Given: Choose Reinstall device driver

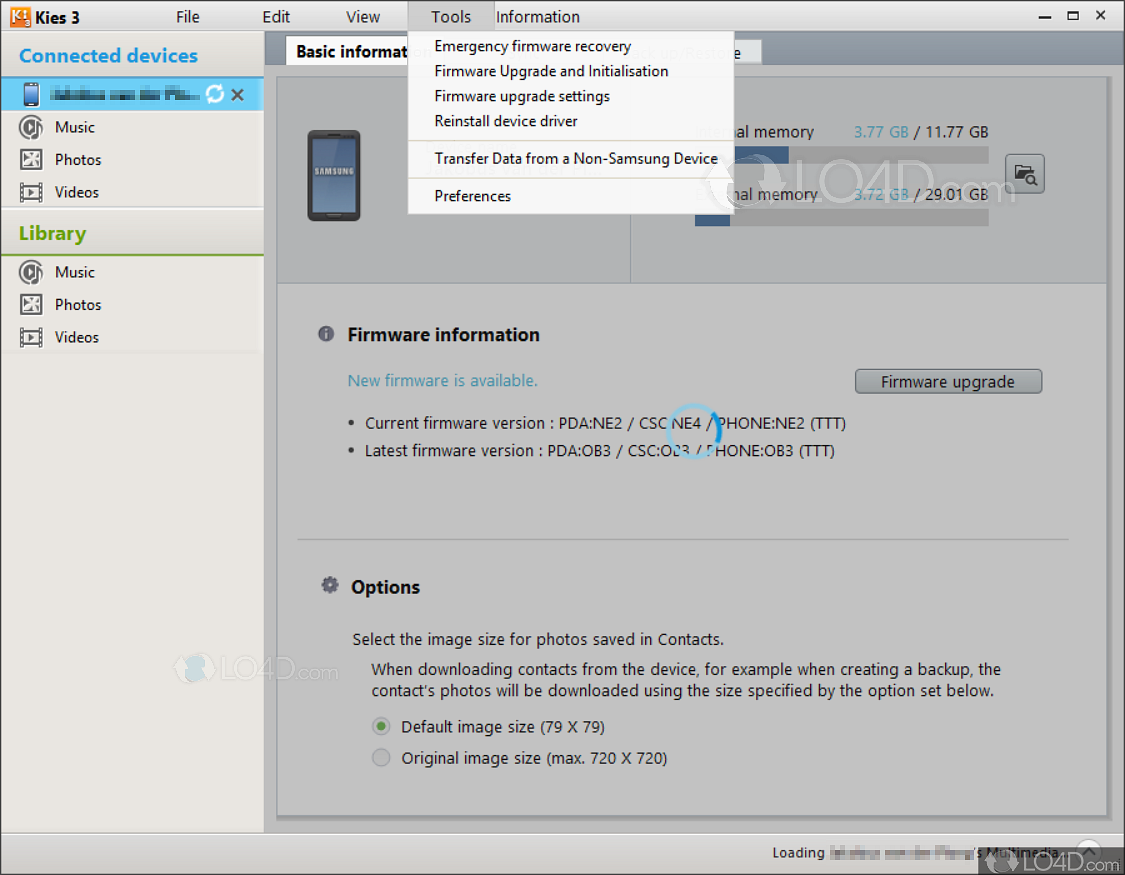Looking at the screenshot, I should (570, 121).
